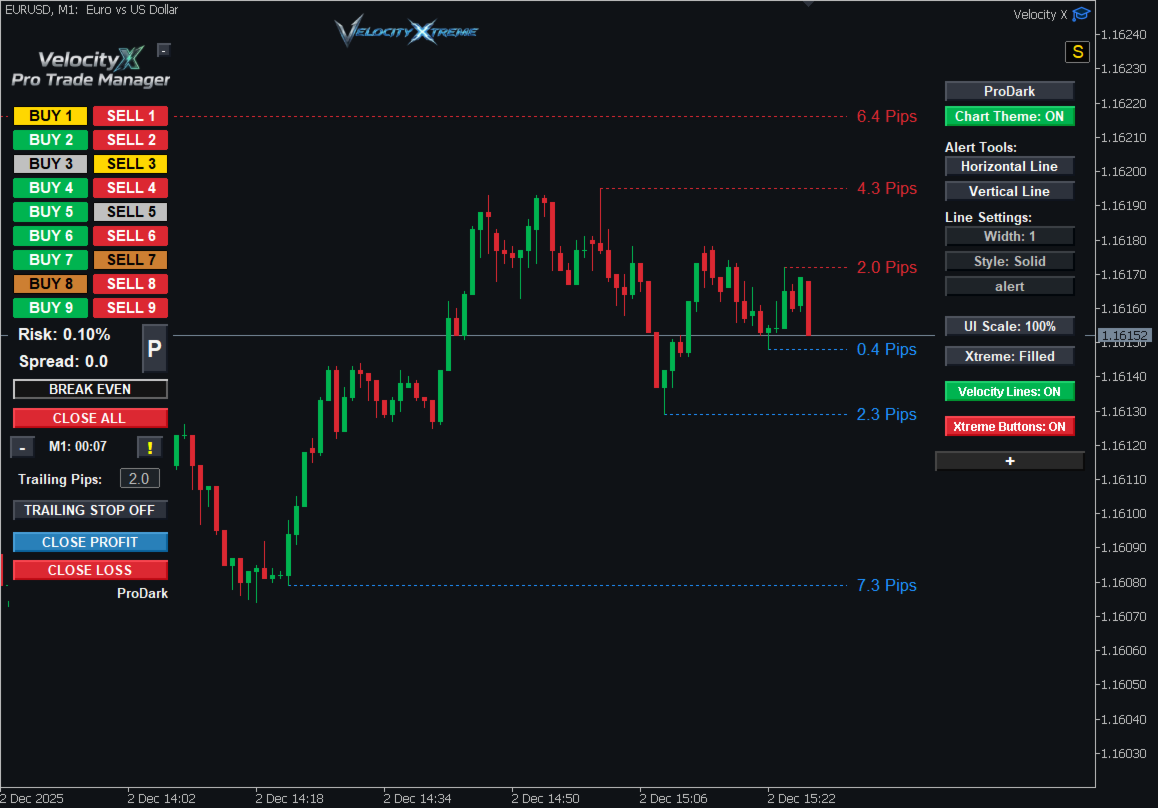Click the 2.0 Pips label
Image resolution: width=1158 pixels, height=808 pixels.
point(886,267)
